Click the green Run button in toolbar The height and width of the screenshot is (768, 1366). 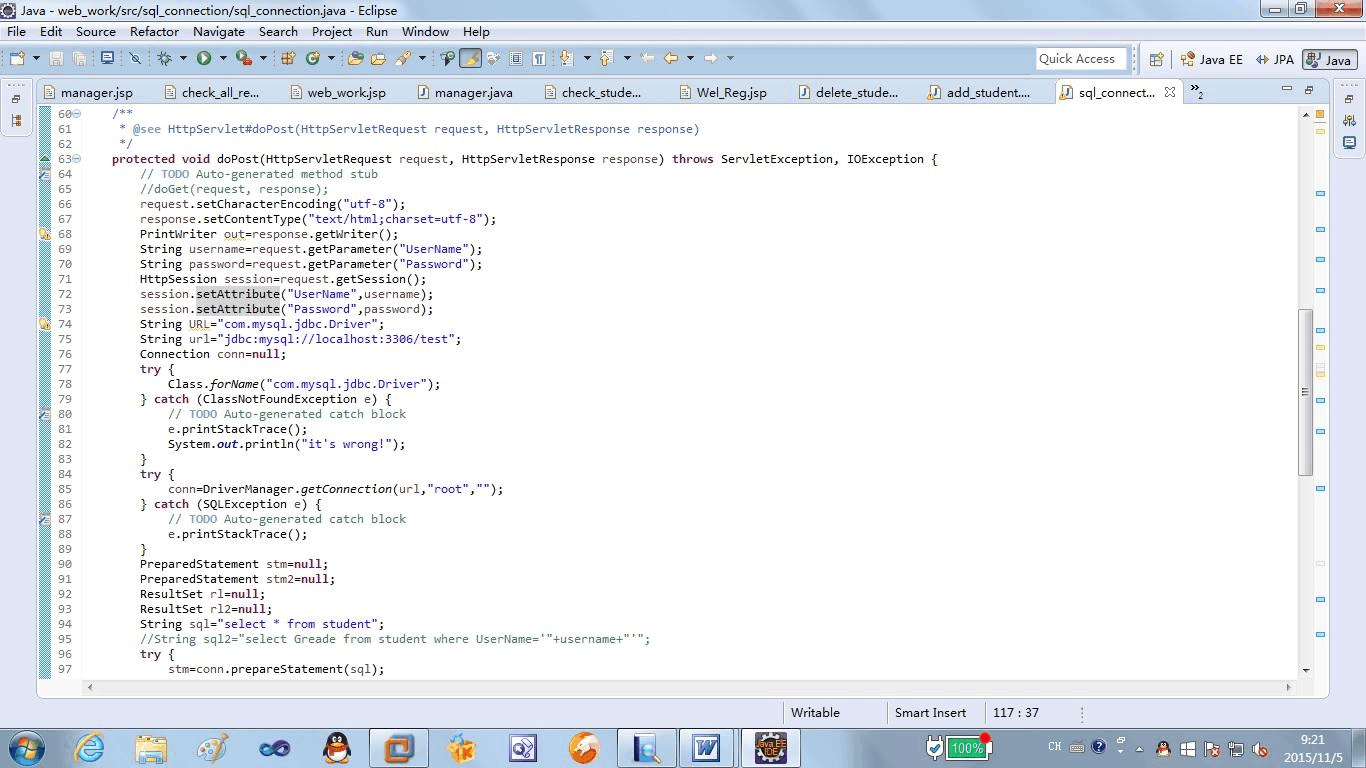pyautogui.click(x=204, y=59)
